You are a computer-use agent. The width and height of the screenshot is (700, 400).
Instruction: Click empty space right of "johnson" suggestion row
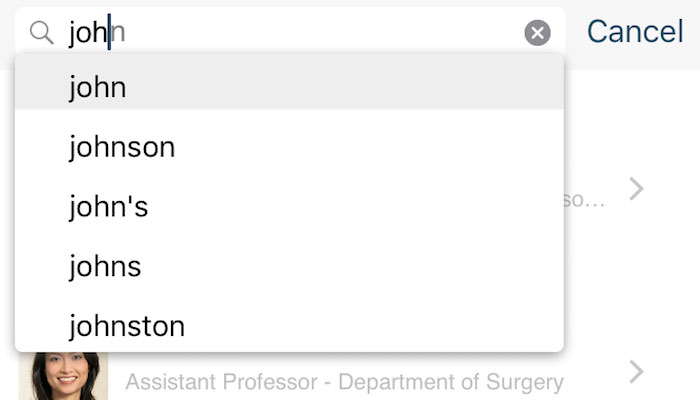[x=370, y=147]
